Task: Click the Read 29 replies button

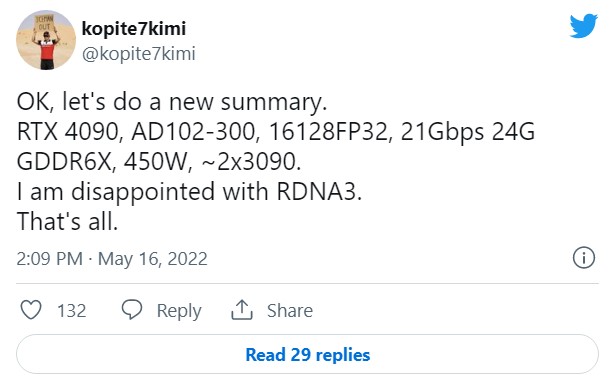Action: click(308, 354)
